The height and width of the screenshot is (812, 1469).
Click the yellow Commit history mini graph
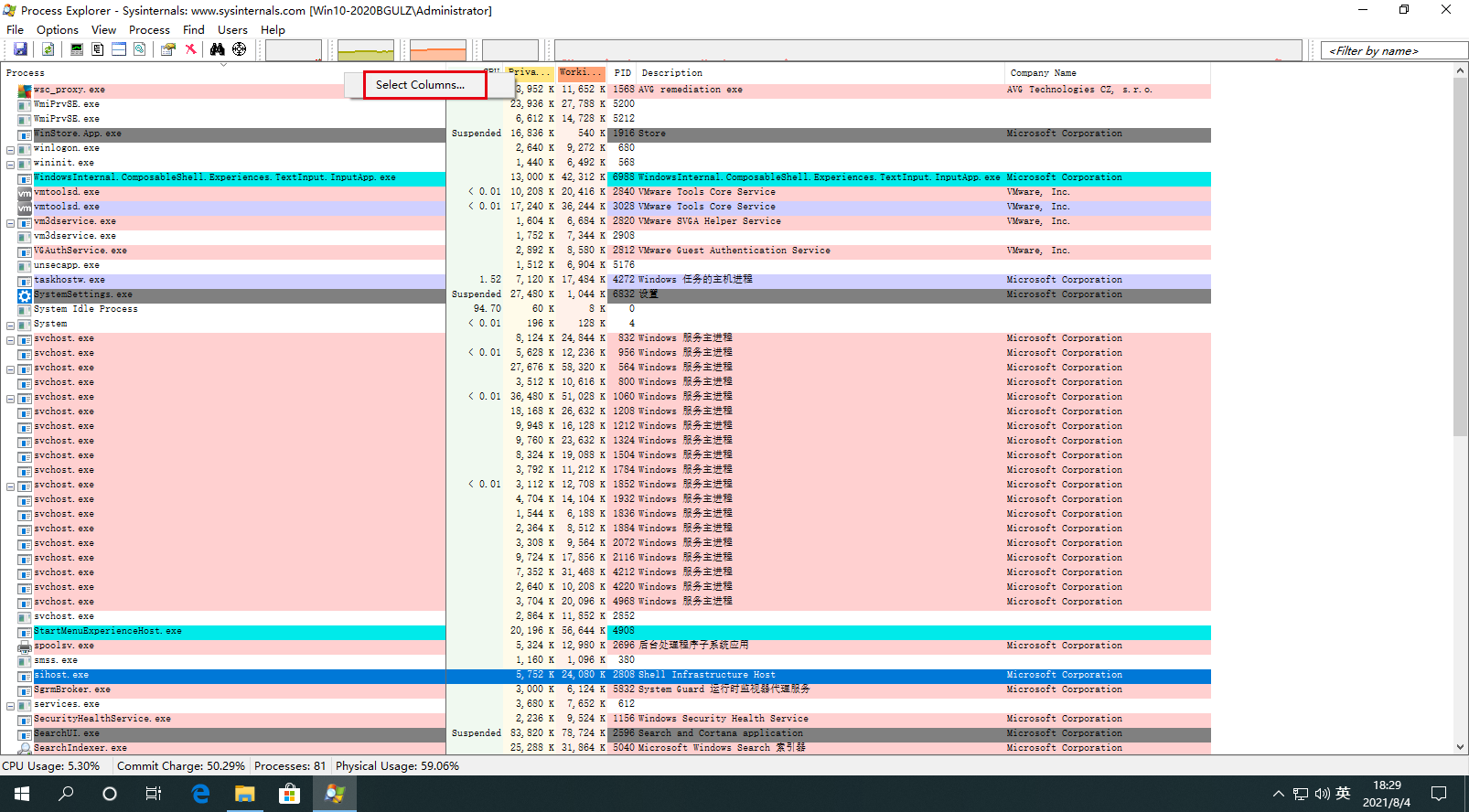[x=366, y=50]
